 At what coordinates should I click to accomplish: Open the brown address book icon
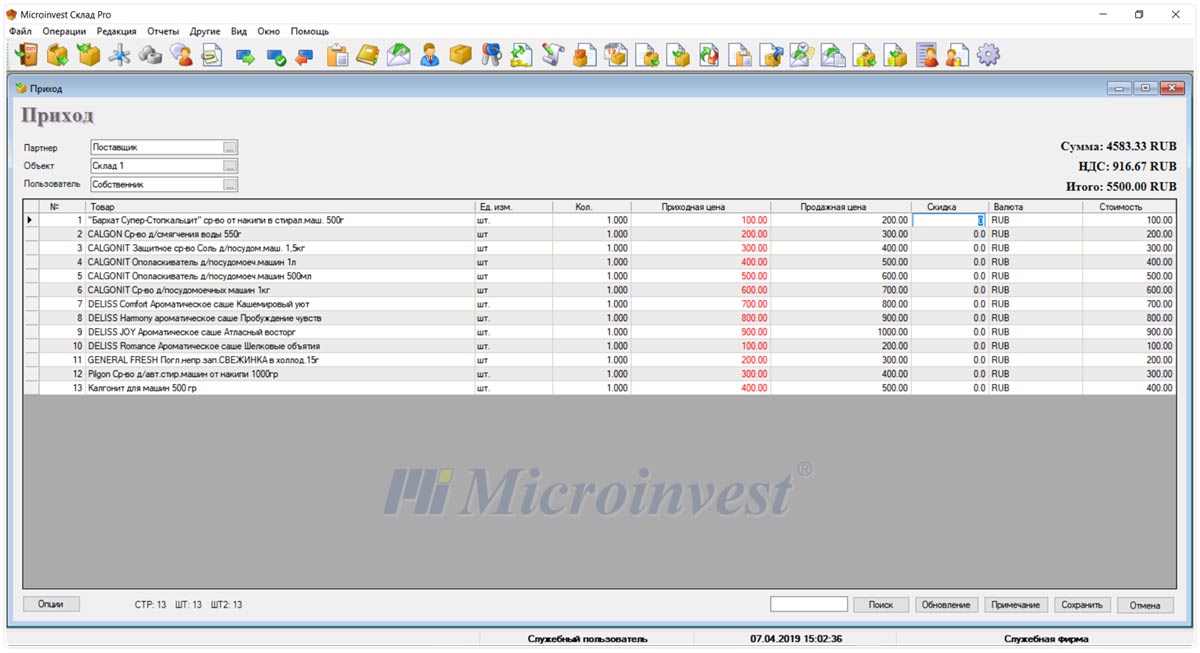point(367,55)
